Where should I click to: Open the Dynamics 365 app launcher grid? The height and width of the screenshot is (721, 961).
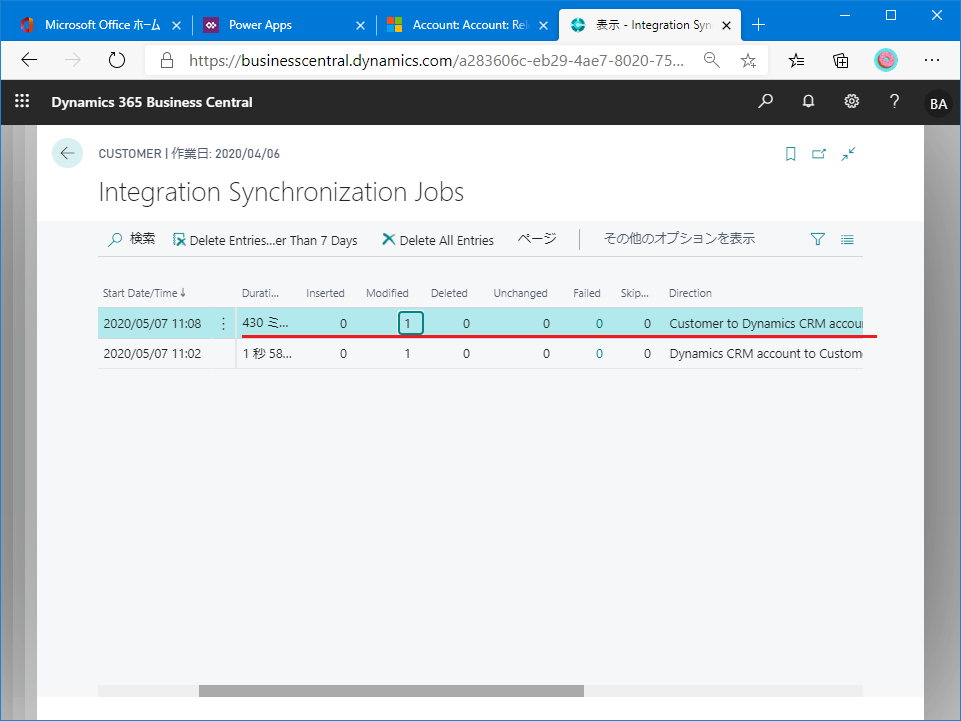[x=22, y=101]
